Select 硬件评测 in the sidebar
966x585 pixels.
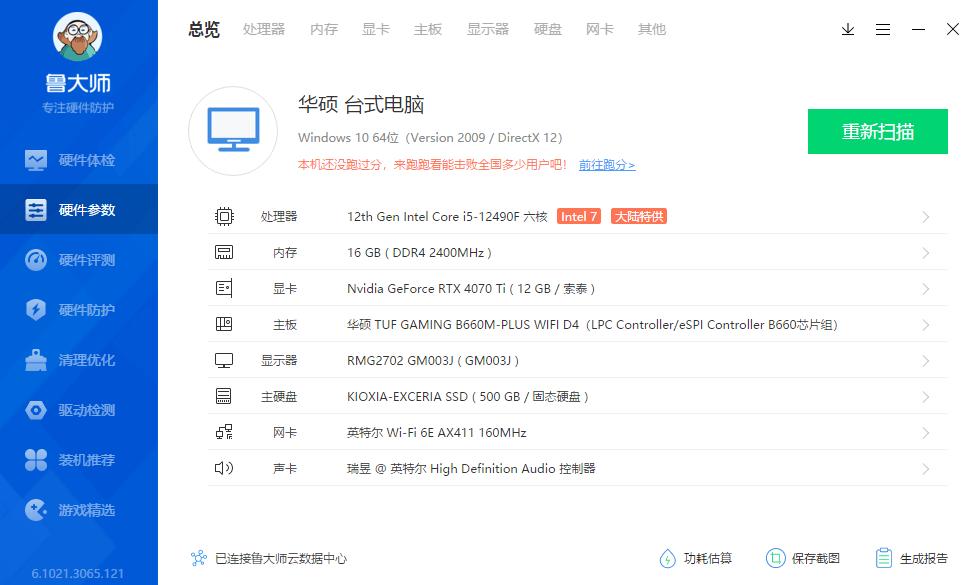coord(78,259)
